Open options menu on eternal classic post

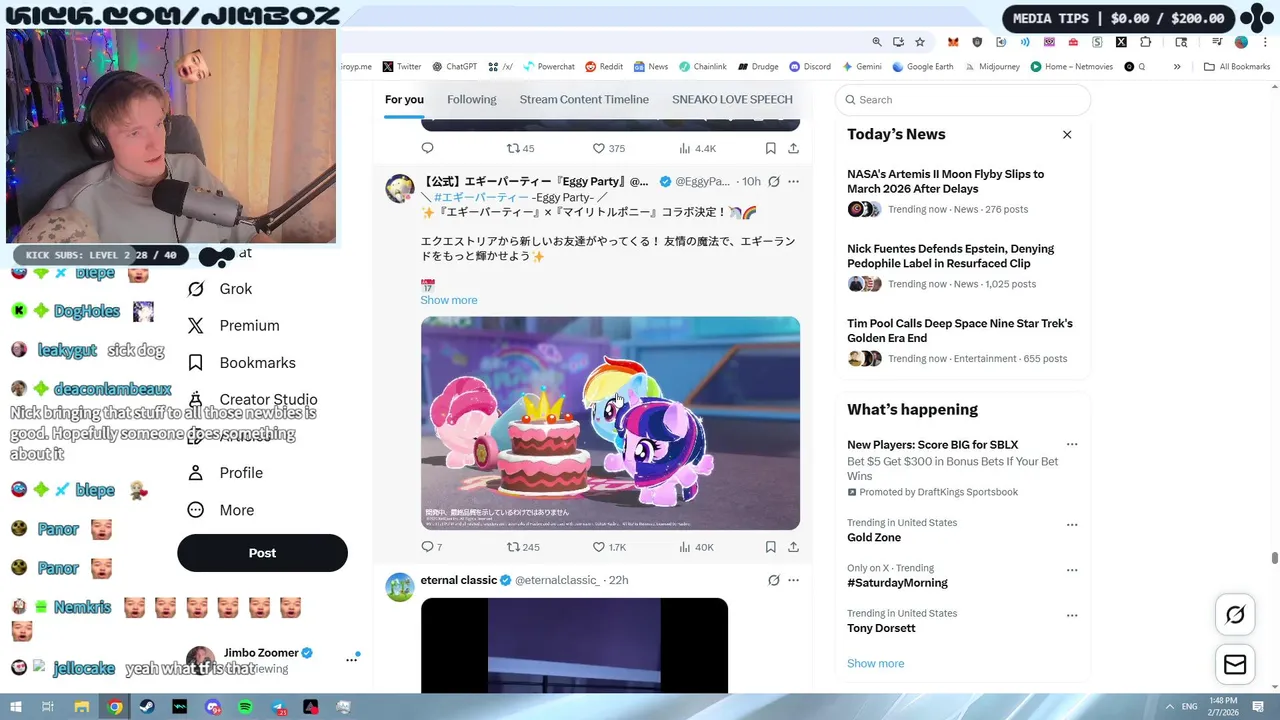pyautogui.click(x=793, y=580)
